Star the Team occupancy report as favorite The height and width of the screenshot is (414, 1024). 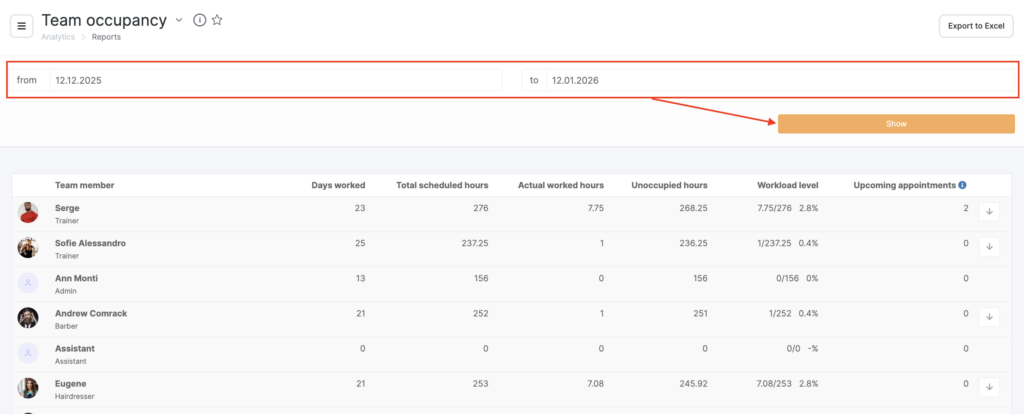click(x=217, y=20)
